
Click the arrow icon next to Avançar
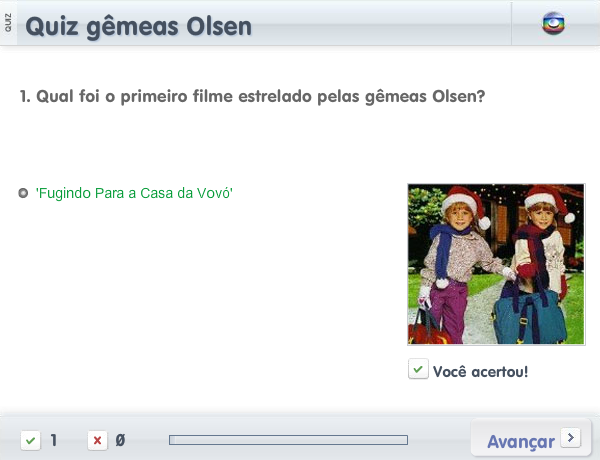571,437
